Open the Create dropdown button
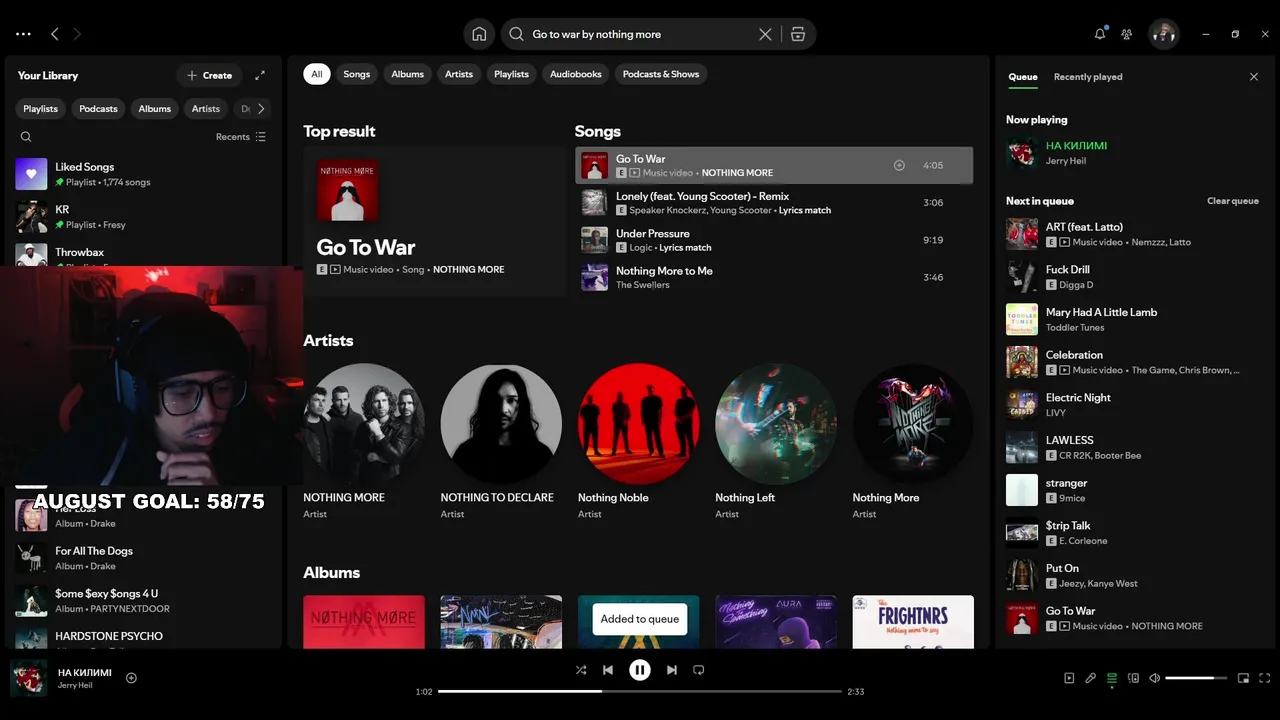Viewport: 1280px width, 720px height. click(208, 75)
